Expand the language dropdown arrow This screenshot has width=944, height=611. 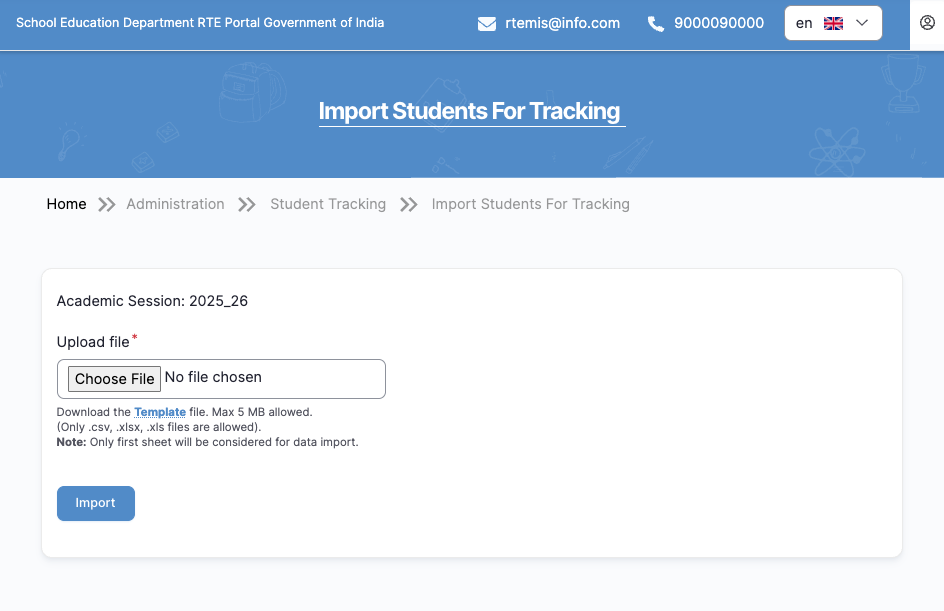coord(862,23)
